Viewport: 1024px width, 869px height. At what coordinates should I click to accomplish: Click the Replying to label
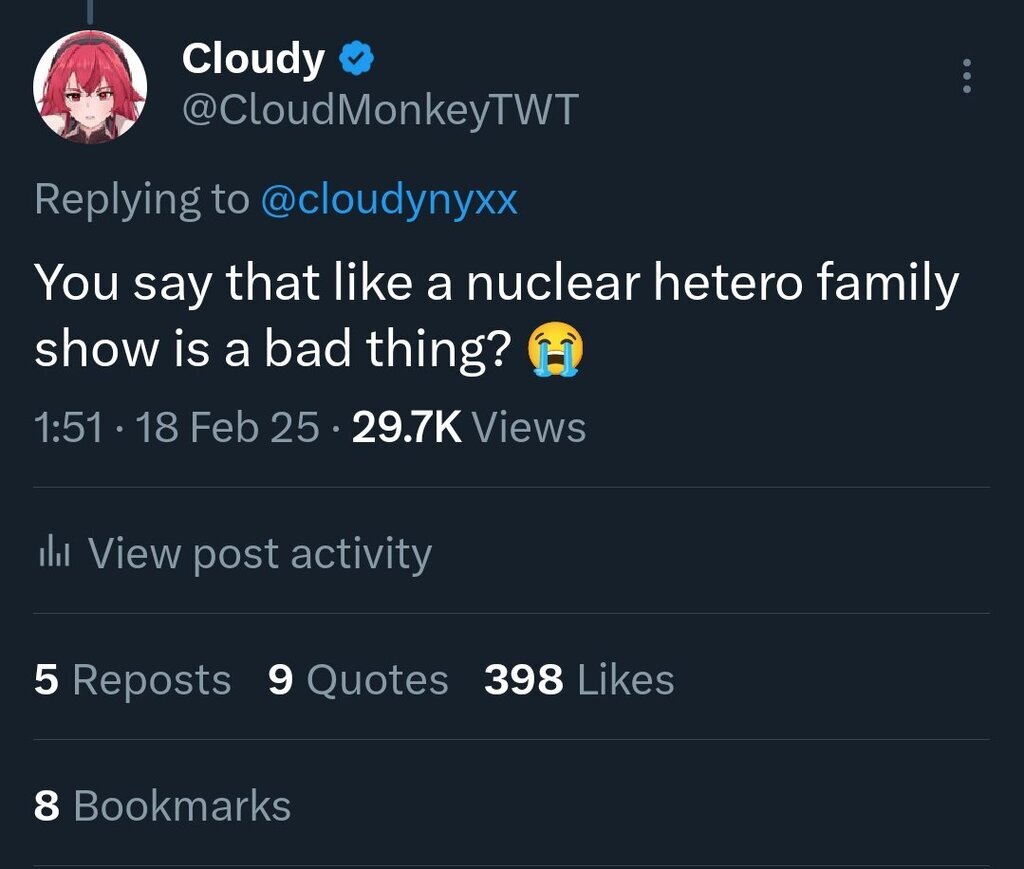pos(141,199)
